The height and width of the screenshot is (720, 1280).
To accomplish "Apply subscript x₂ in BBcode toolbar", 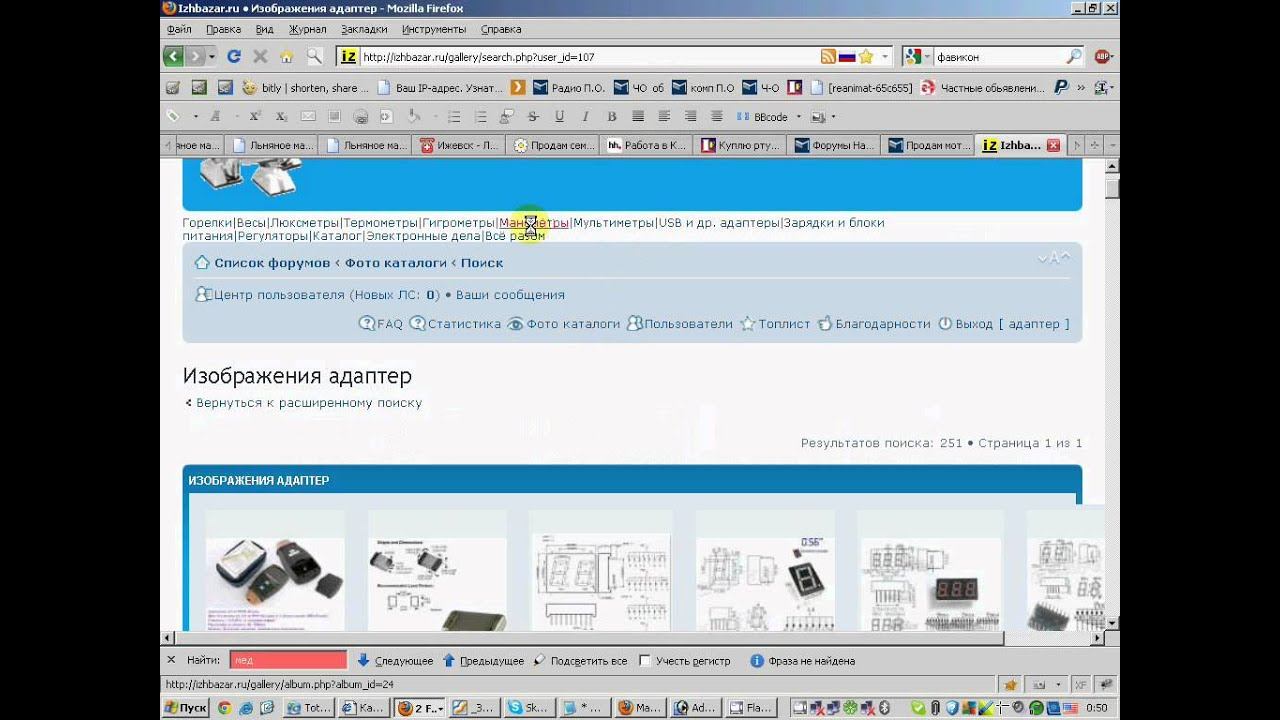I will [x=281, y=116].
